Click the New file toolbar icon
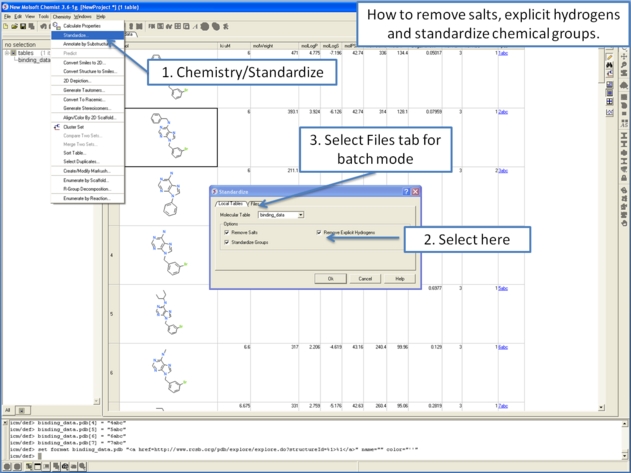Image resolution: width=631 pixels, height=473 pixels. click(x=5, y=26)
